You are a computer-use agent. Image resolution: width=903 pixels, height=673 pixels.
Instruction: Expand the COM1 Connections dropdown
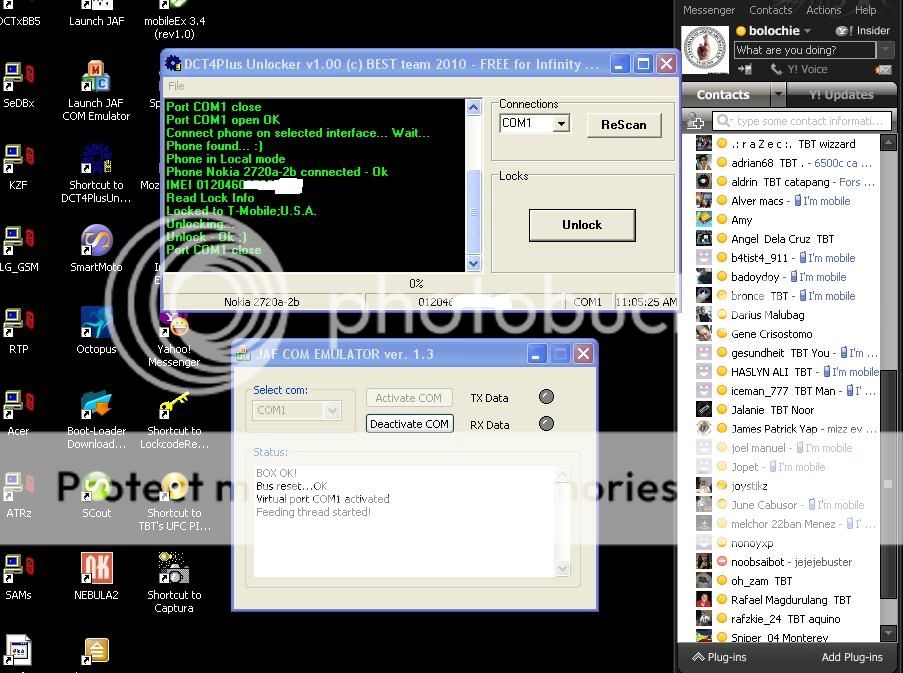click(561, 124)
